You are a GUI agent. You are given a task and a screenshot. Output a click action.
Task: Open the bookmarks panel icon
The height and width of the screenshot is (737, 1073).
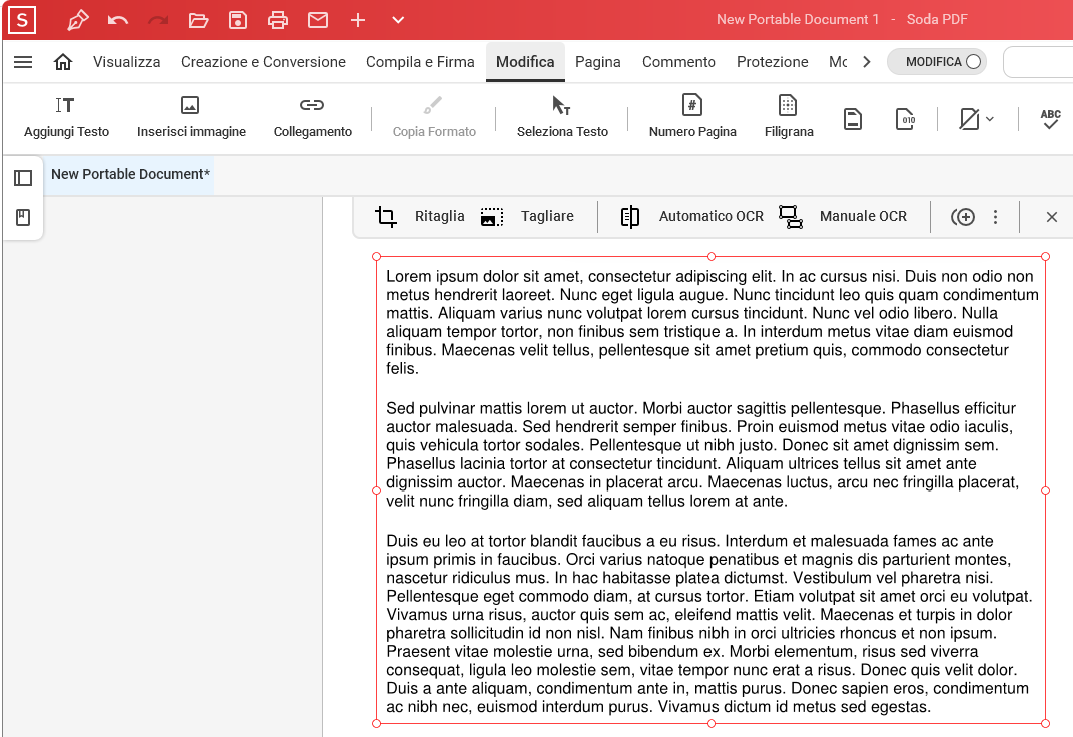point(23,218)
